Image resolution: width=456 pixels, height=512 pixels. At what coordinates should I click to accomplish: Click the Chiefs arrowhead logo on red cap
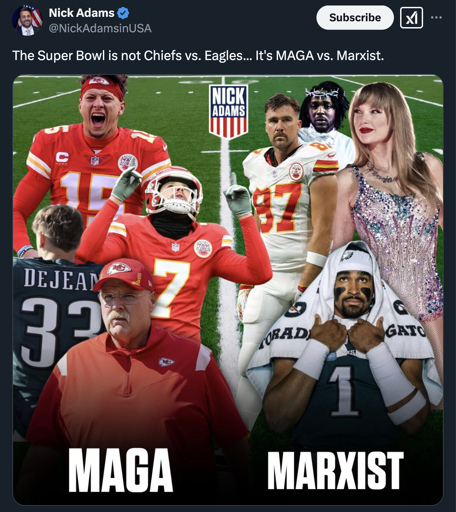(x=119, y=268)
